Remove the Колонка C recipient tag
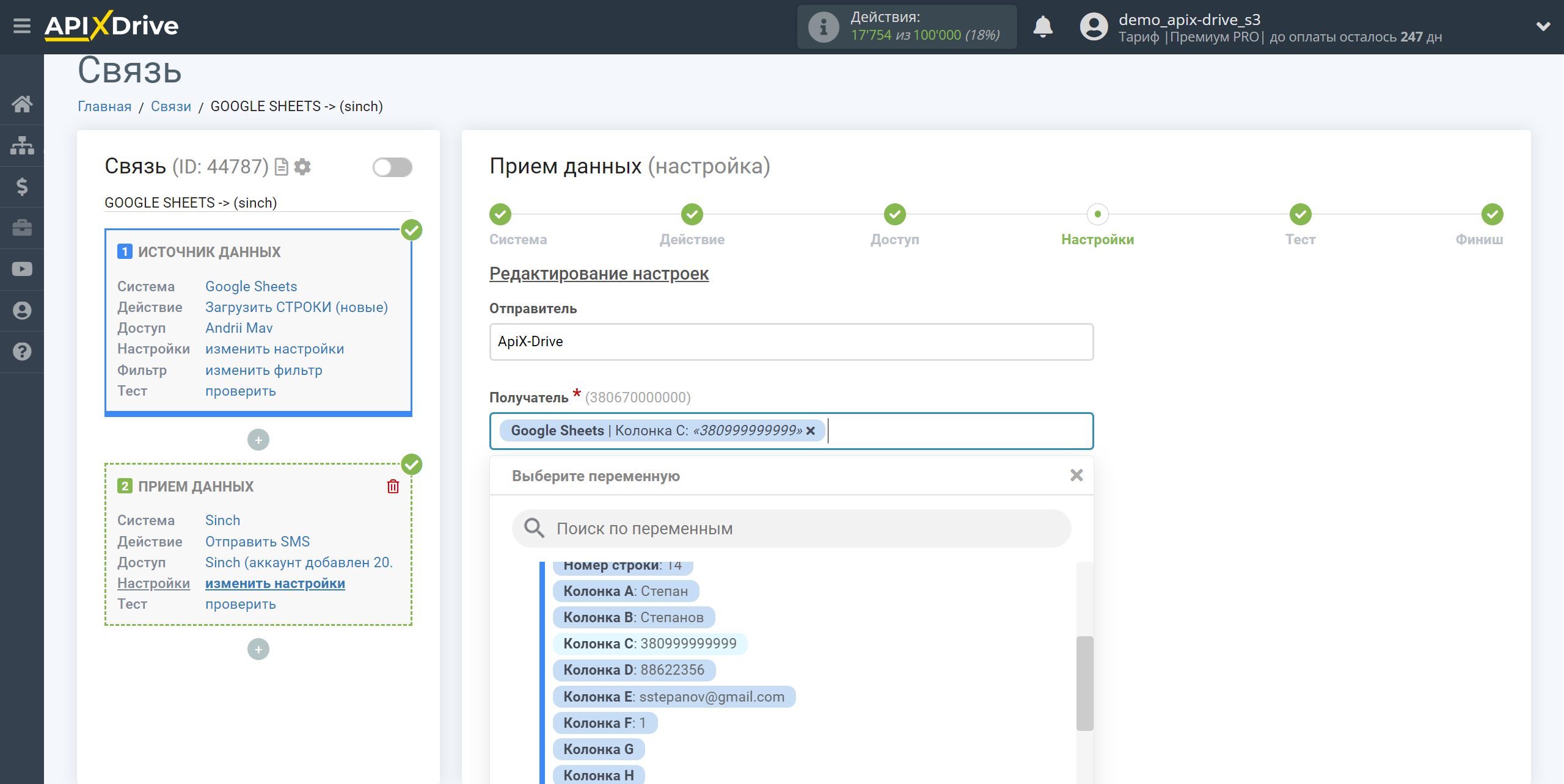The height and width of the screenshot is (784, 1564). point(811,431)
